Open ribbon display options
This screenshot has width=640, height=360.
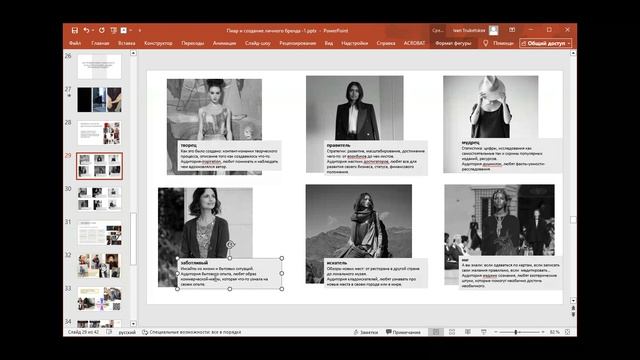tap(512, 30)
